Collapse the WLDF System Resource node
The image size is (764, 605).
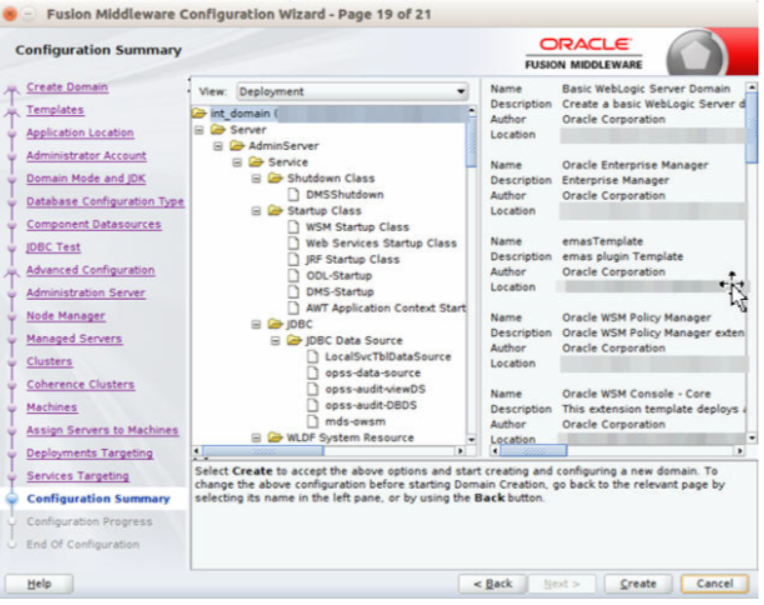click(x=256, y=438)
